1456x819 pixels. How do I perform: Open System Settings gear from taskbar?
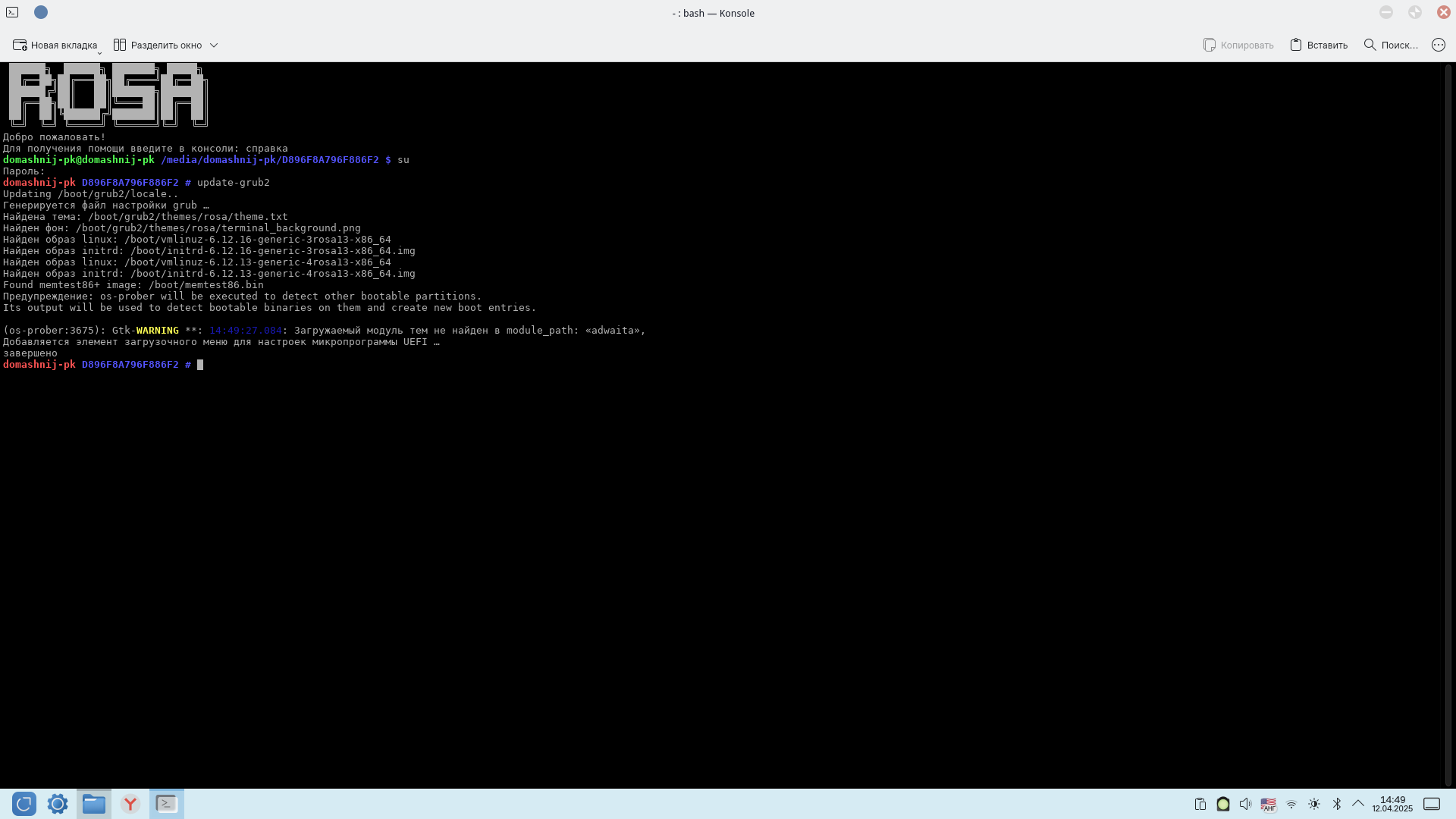coord(58,804)
